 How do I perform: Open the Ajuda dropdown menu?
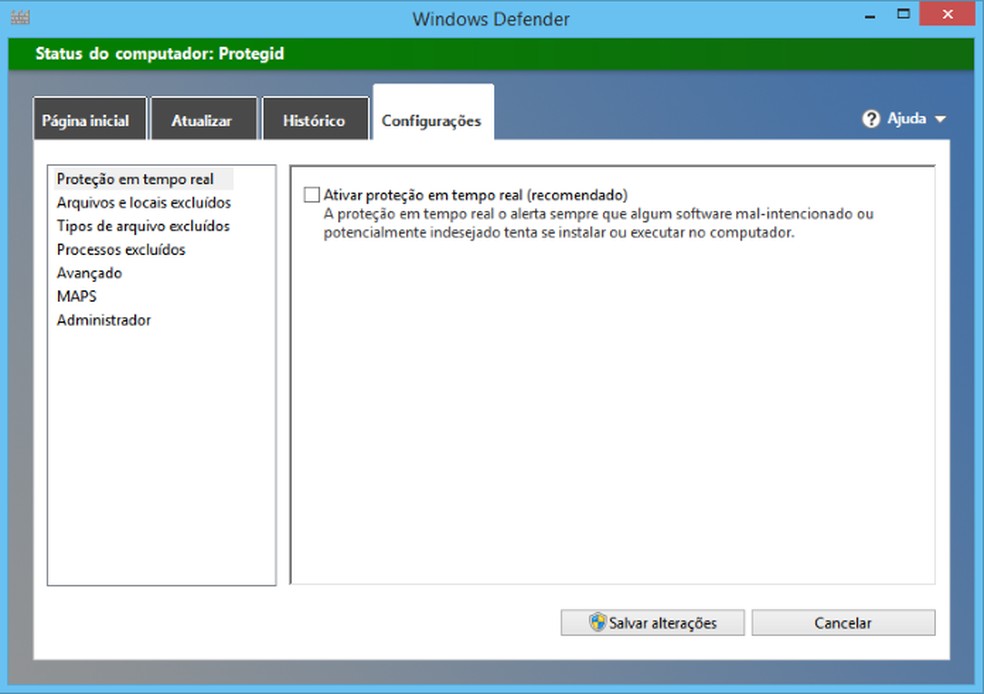[x=904, y=118]
